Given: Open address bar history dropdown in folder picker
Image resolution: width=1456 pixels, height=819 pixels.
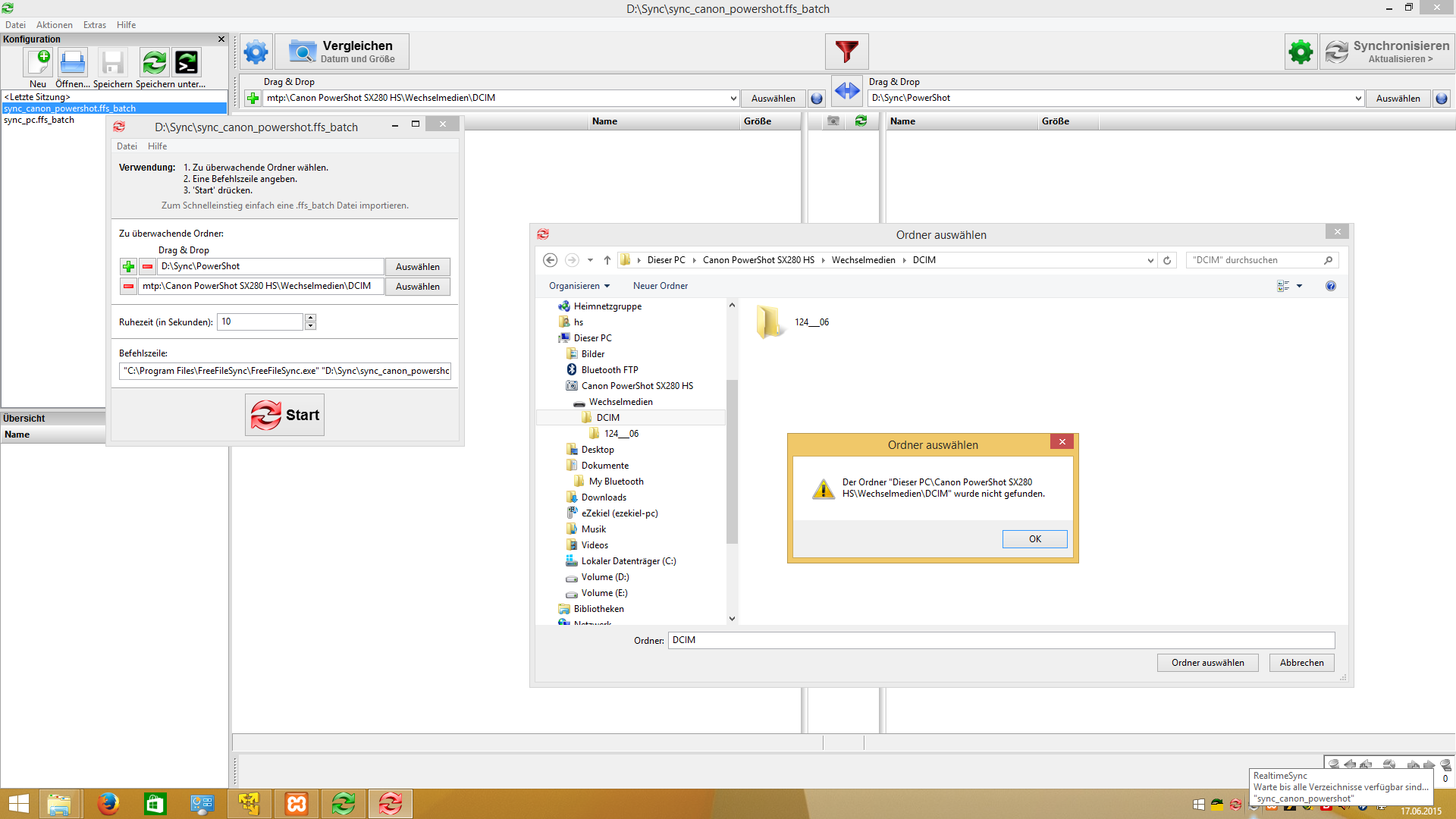Looking at the screenshot, I should pyautogui.click(x=1150, y=260).
